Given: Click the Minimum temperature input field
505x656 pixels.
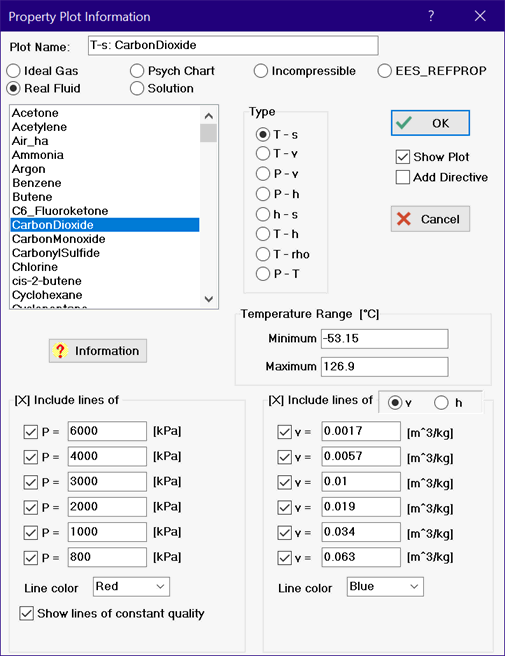Looking at the screenshot, I should coord(385,338).
